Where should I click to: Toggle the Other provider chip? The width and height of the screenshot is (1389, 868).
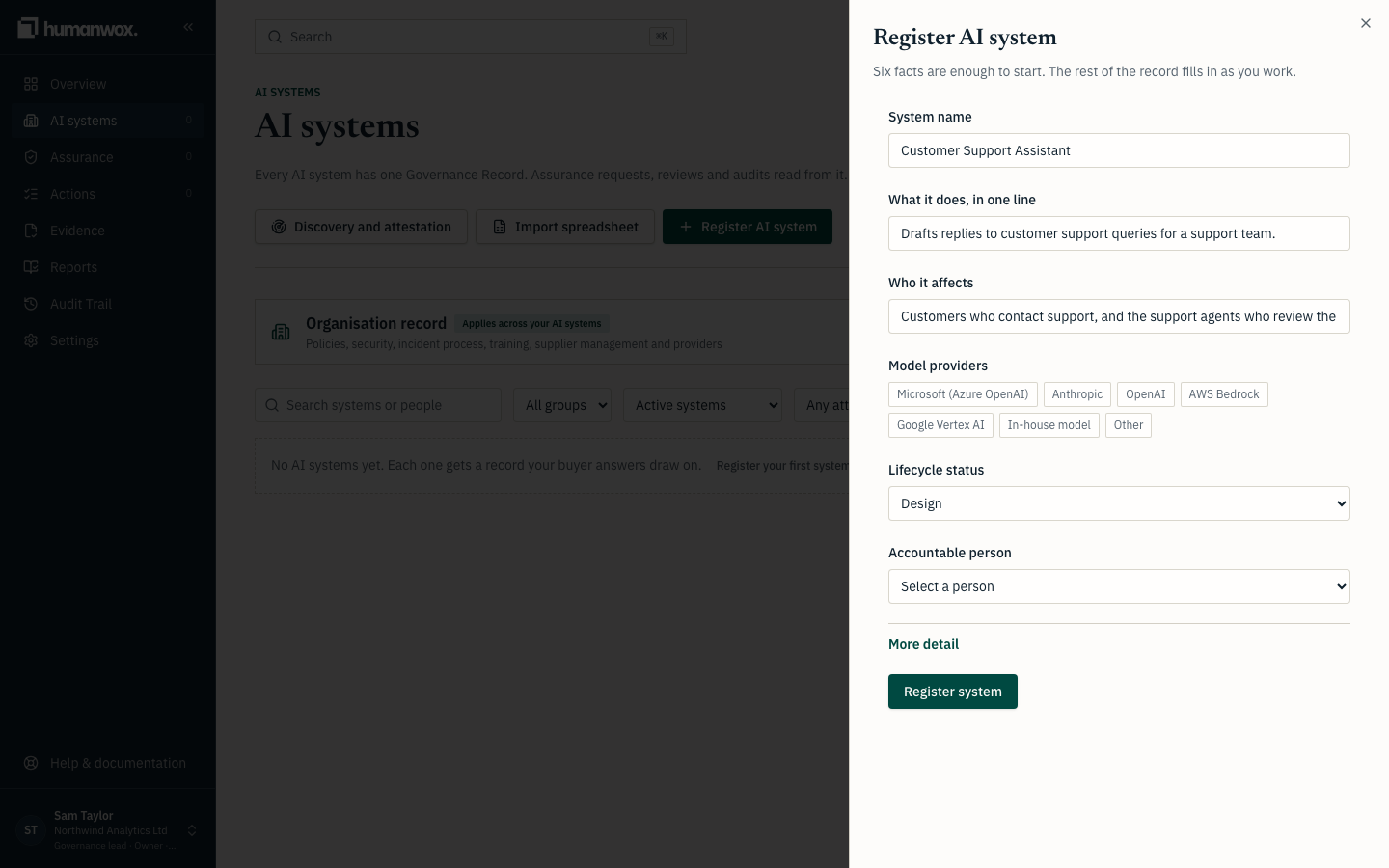pos(1129,425)
